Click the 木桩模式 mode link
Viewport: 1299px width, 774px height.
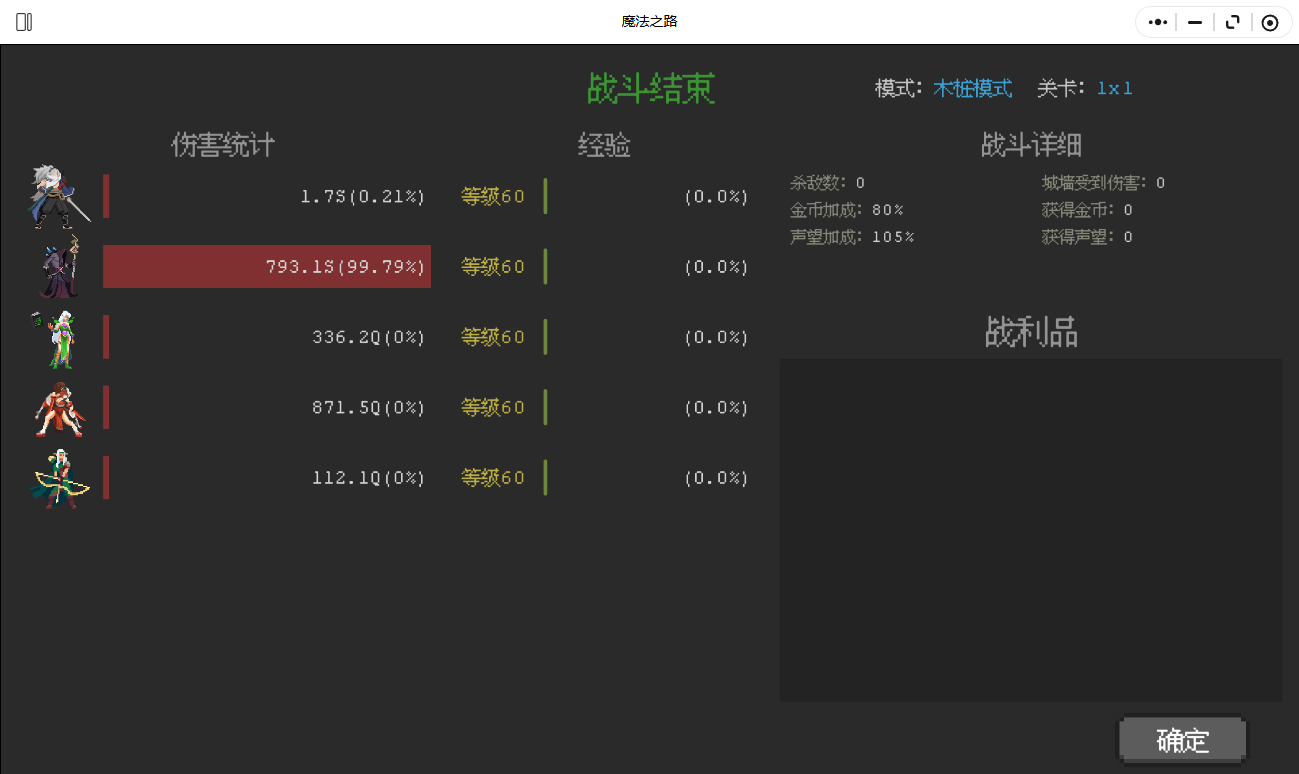972,88
